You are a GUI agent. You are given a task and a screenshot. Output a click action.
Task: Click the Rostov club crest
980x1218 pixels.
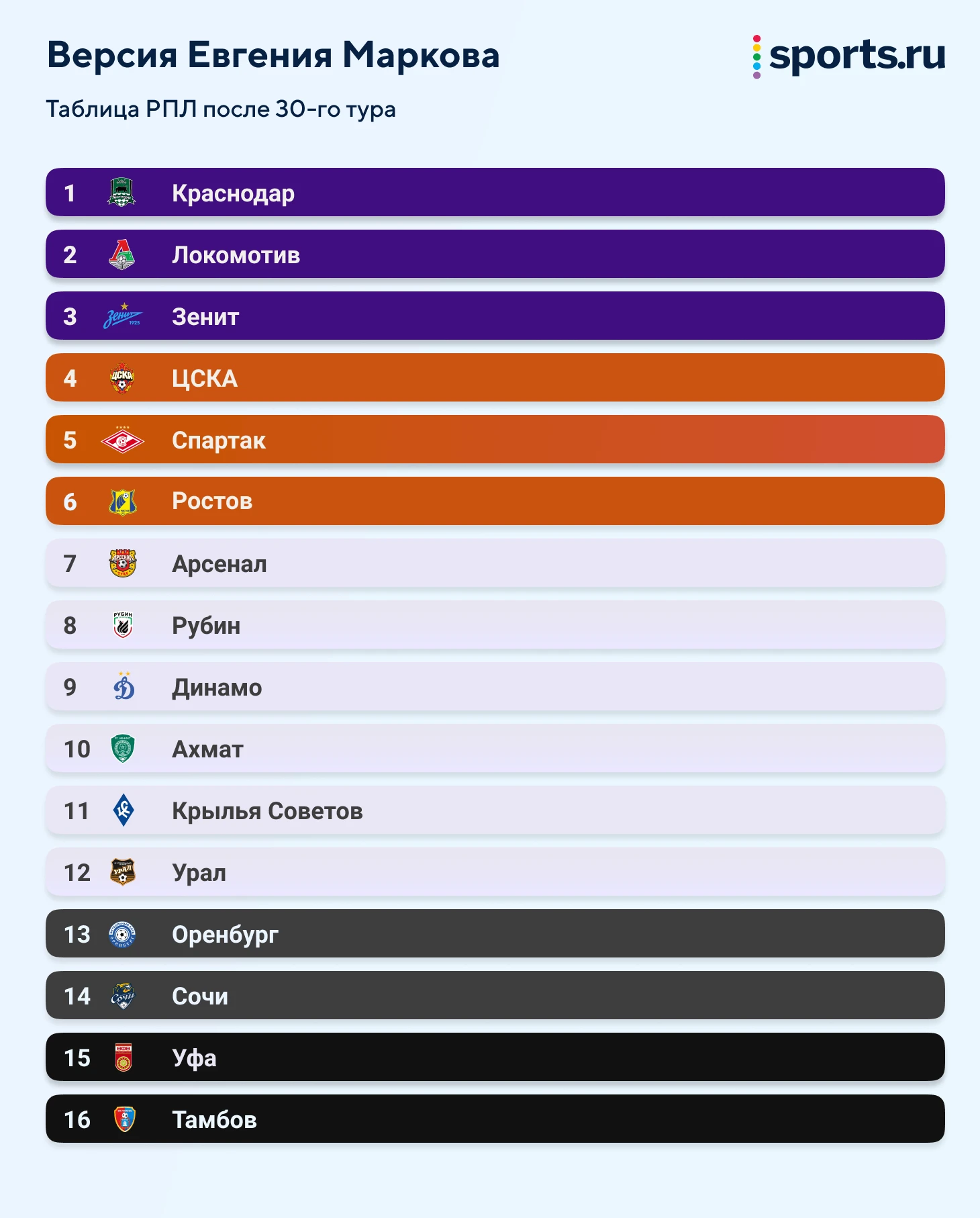[x=122, y=502]
